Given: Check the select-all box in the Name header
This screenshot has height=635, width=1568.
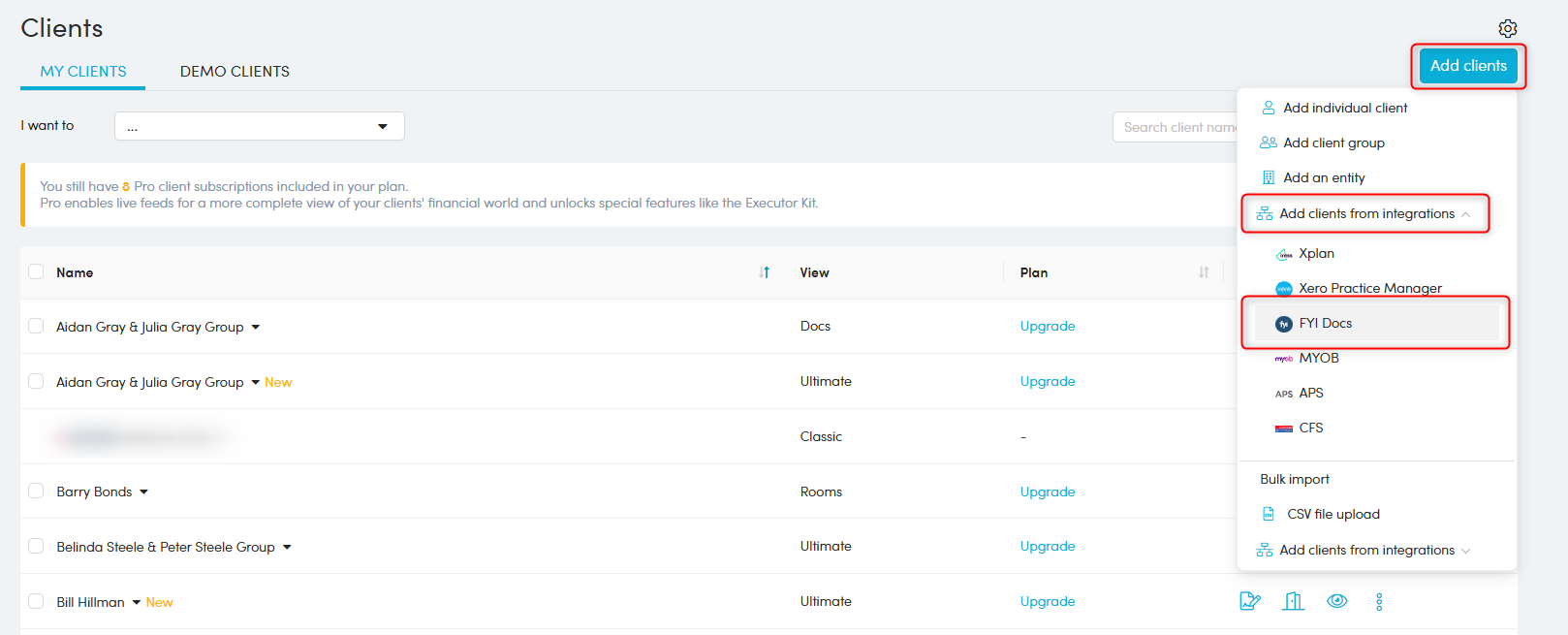Looking at the screenshot, I should point(36,271).
